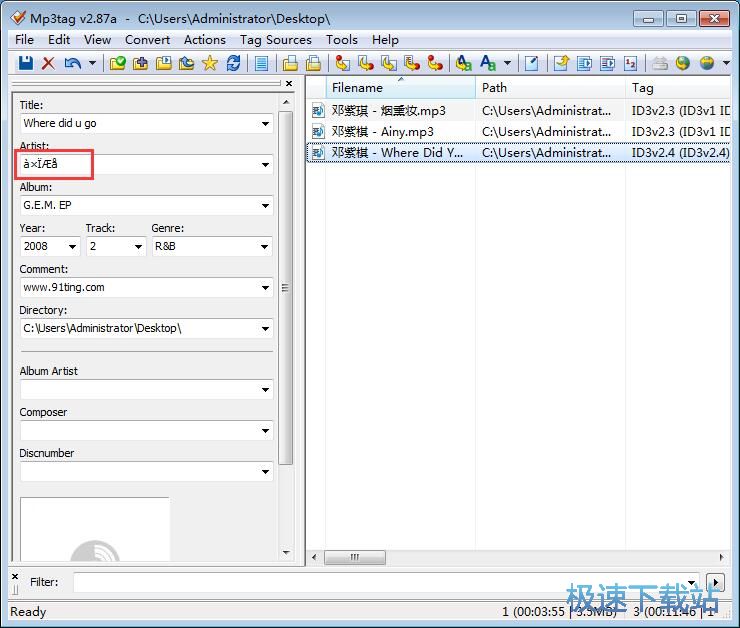Sort by the Filename column header

400,88
